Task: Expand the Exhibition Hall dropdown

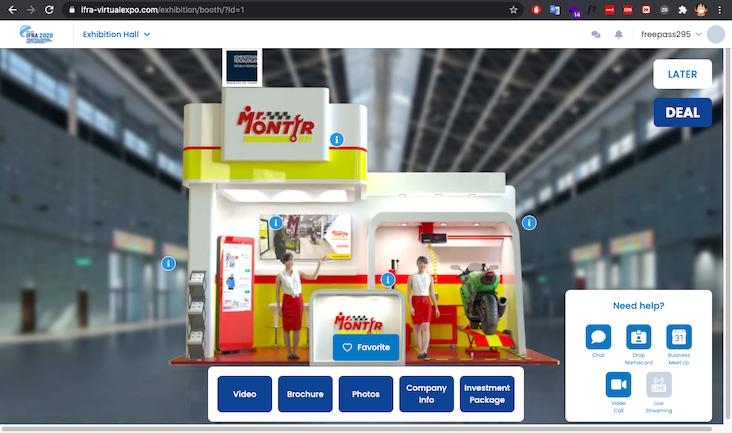Action: tap(116, 34)
